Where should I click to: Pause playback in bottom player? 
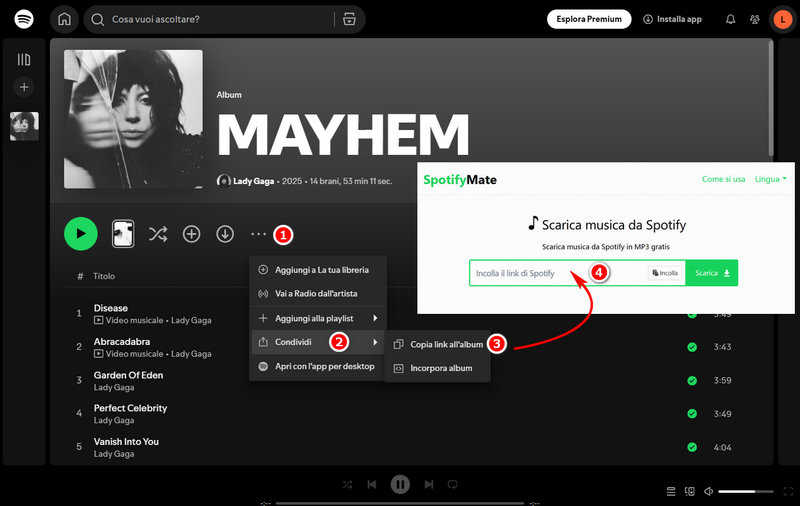click(x=400, y=485)
